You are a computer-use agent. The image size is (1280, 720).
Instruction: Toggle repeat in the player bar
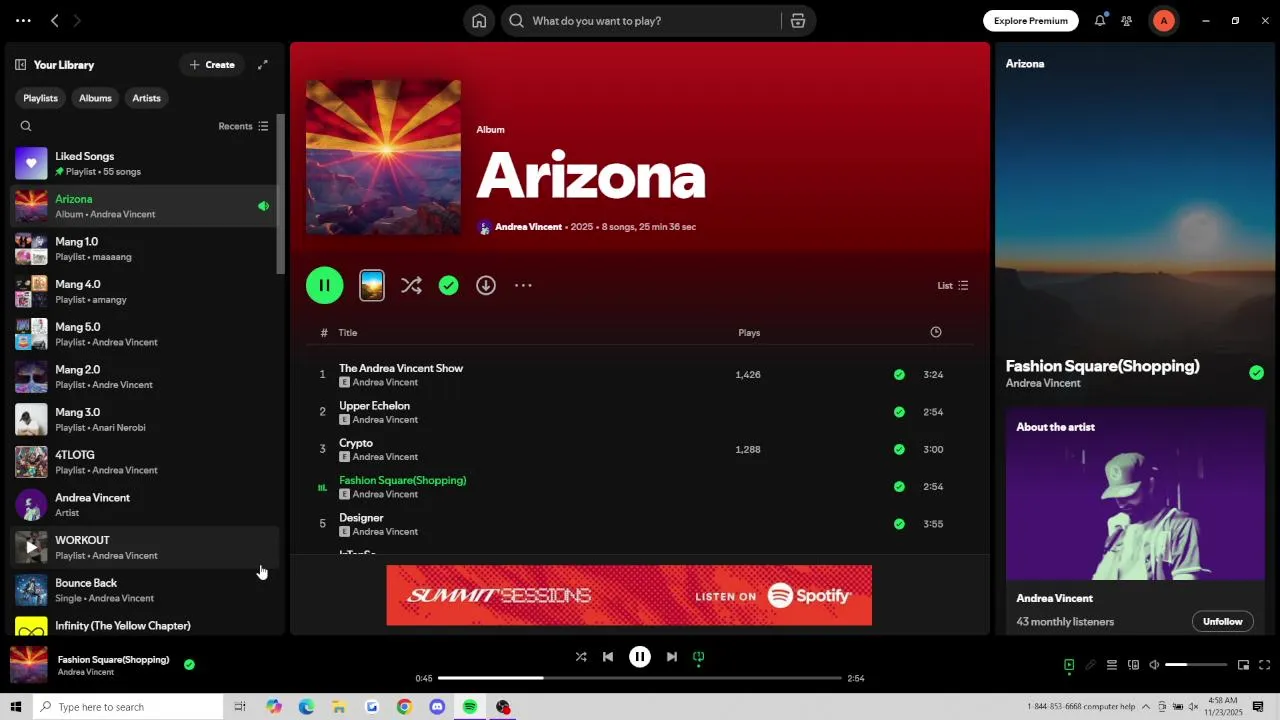699,657
